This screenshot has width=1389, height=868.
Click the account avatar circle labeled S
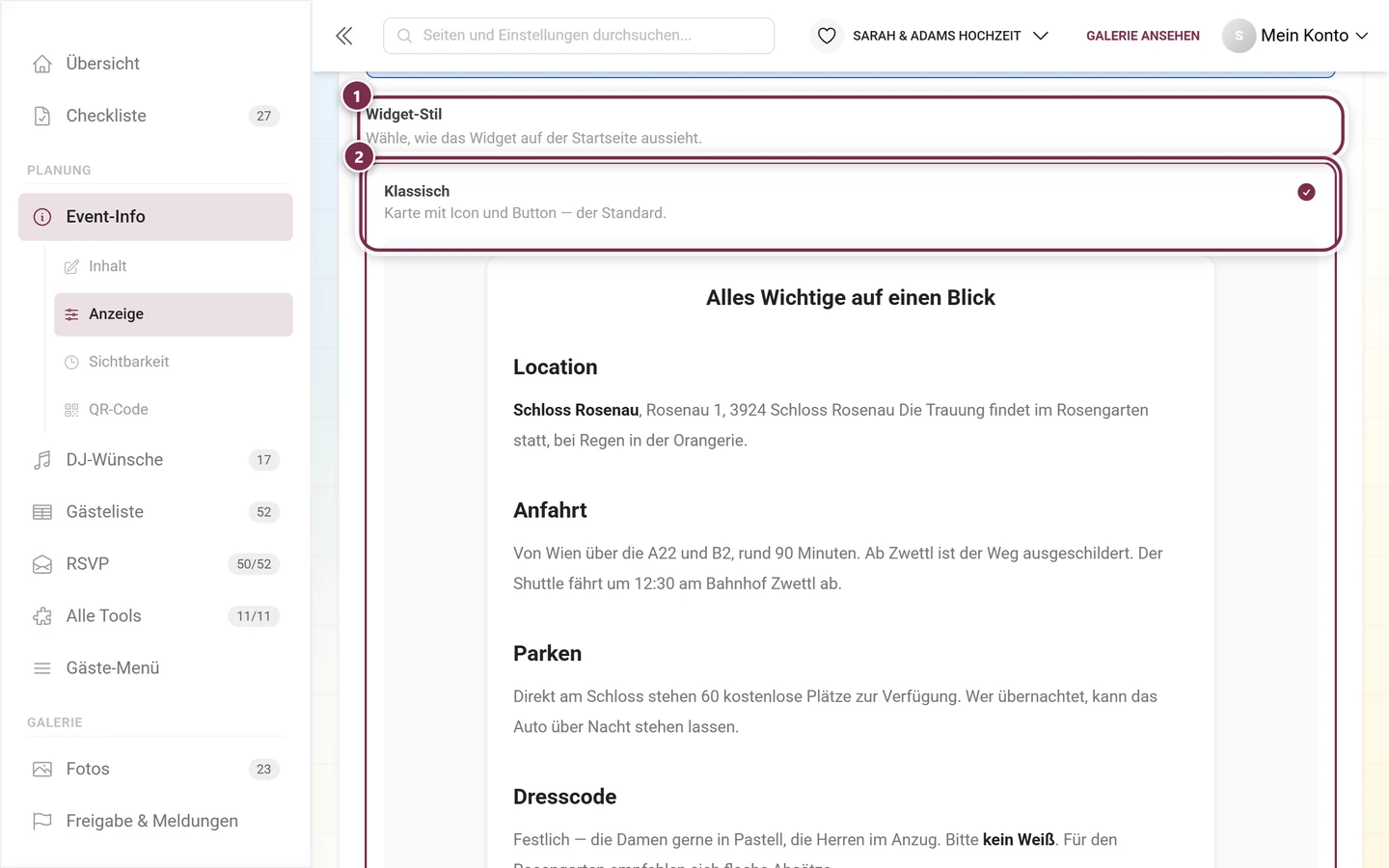1239,36
